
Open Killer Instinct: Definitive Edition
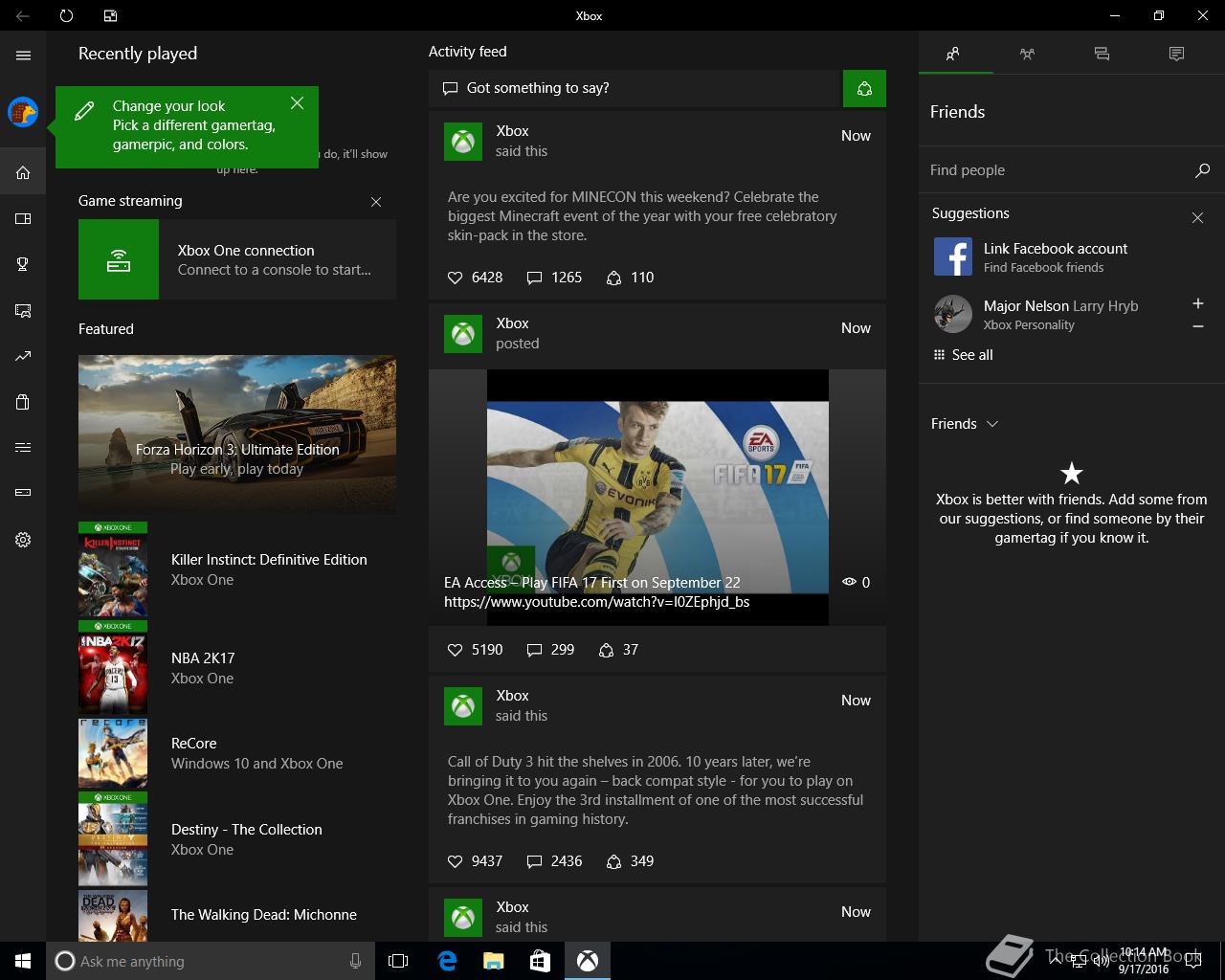(237, 569)
